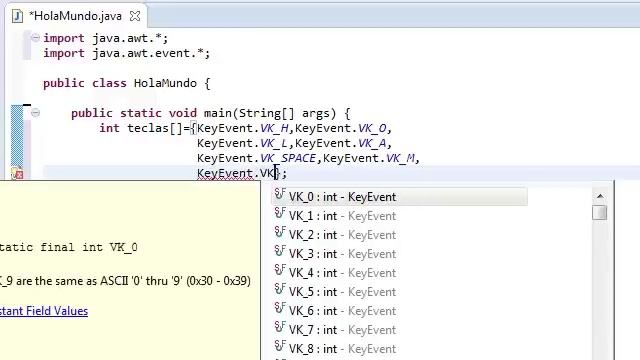Click the static field icon beside VK_0
Image resolution: width=640 pixels, height=360 pixels.
point(280,194)
